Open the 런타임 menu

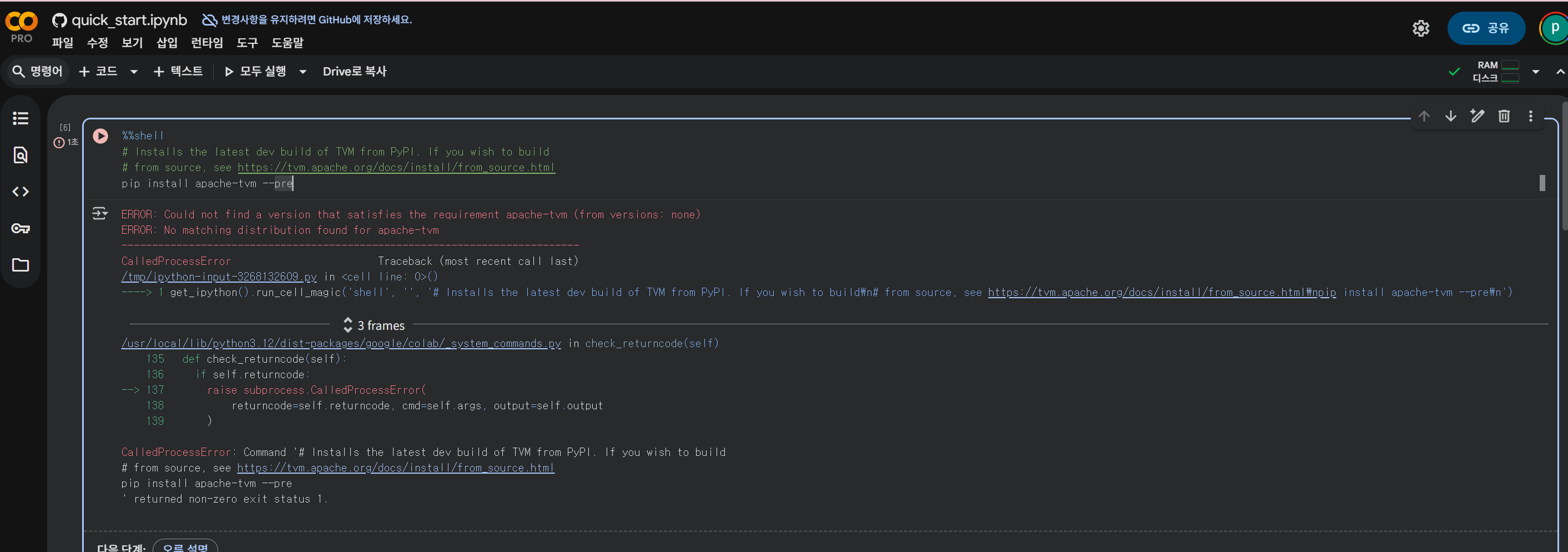coord(207,43)
